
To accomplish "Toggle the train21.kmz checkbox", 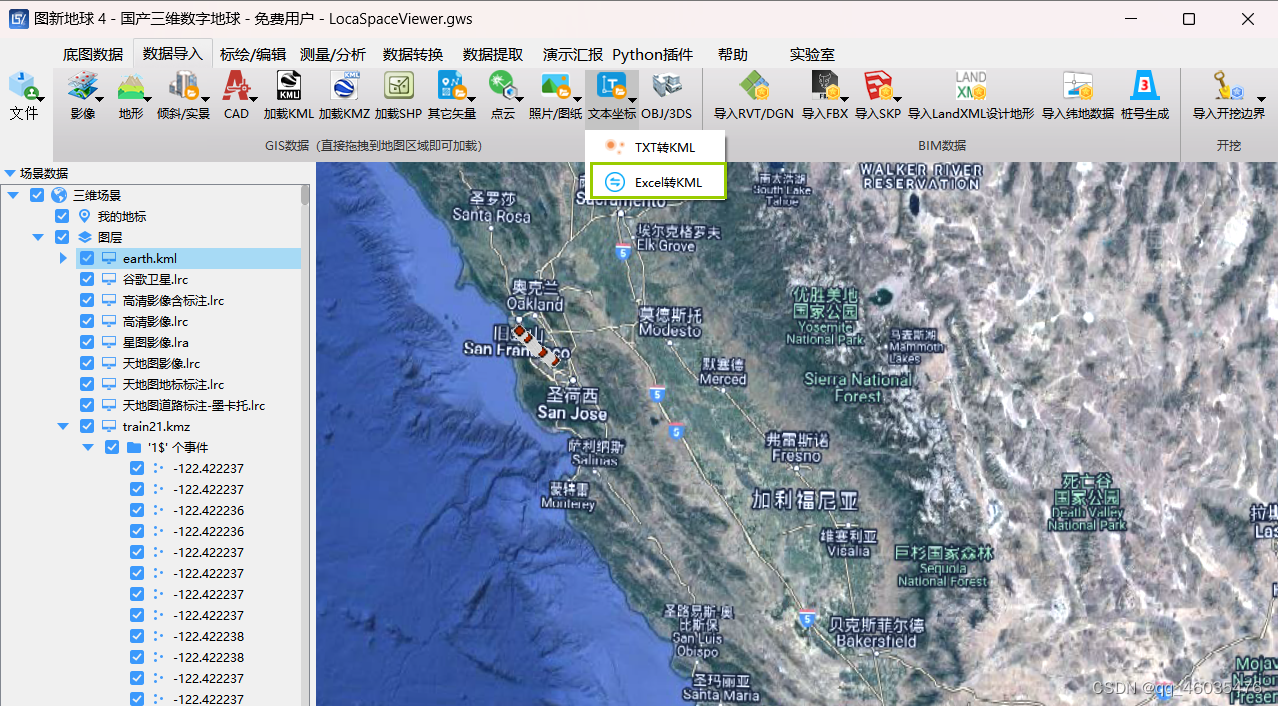I will [x=87, y=426].
